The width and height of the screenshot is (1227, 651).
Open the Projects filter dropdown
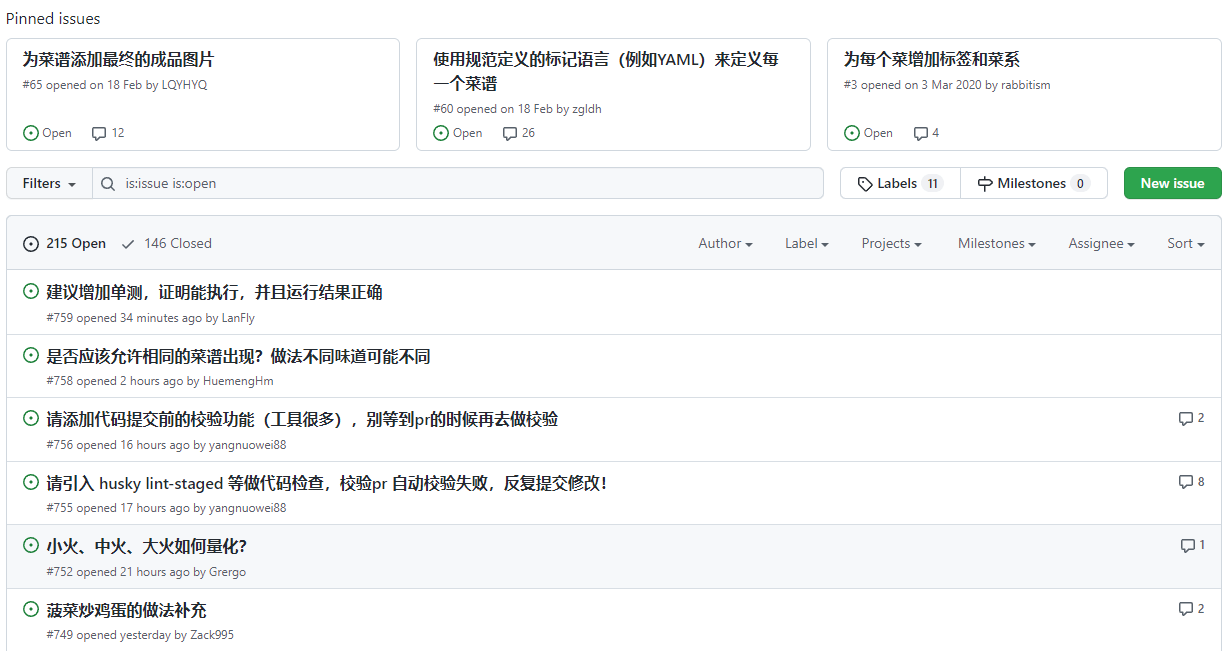[890, 243]
